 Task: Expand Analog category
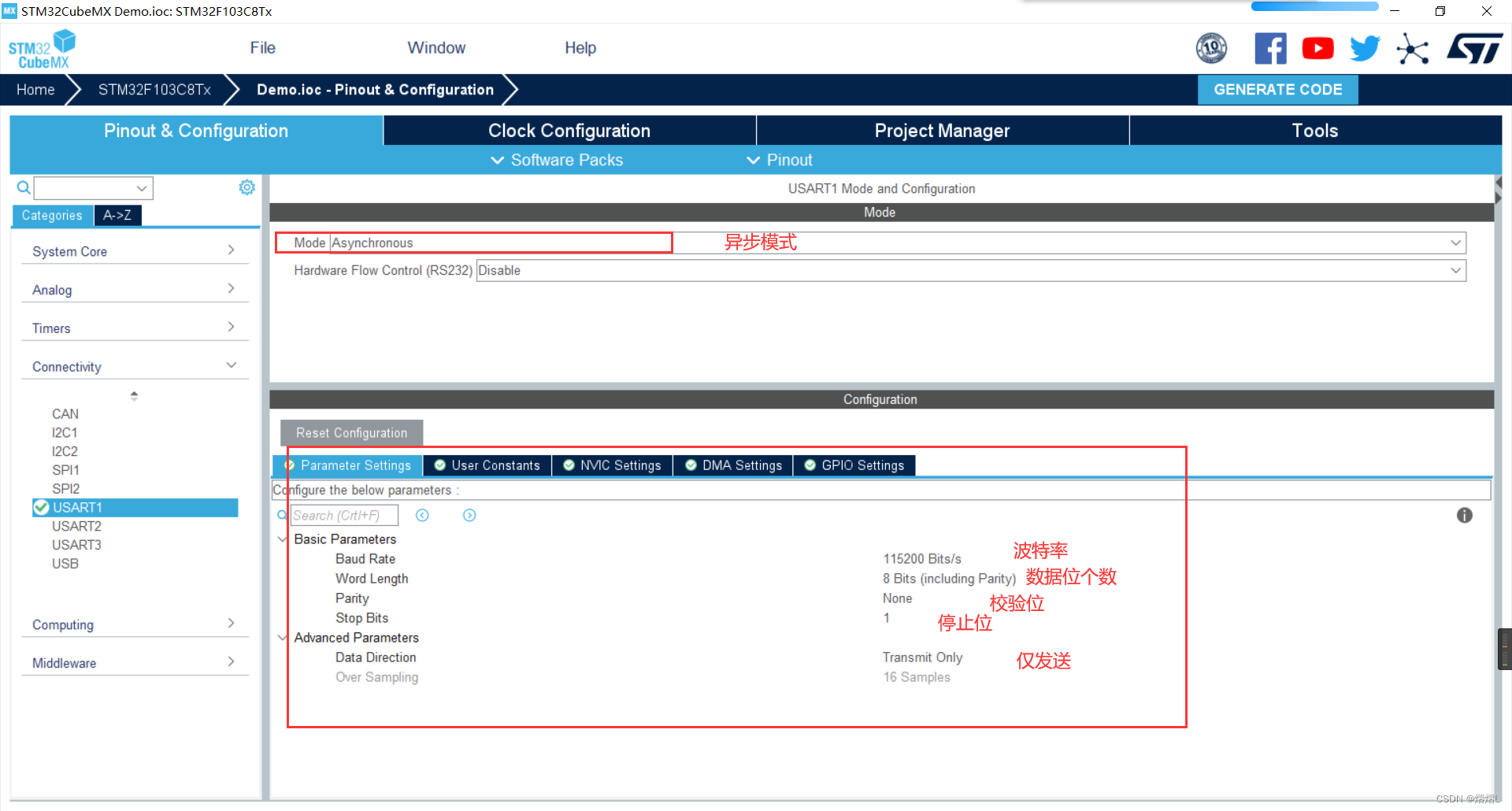[134, 290]
